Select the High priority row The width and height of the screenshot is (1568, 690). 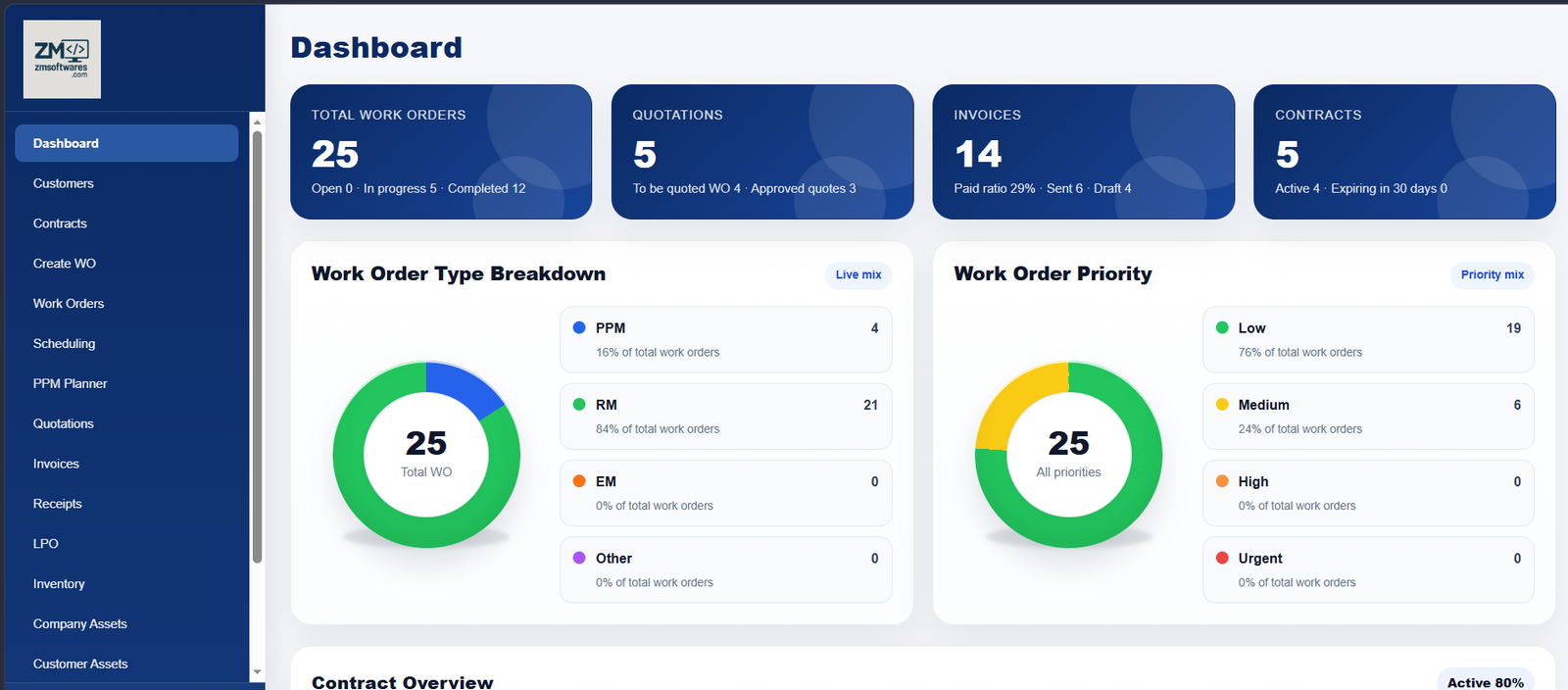coord(1368,493)
